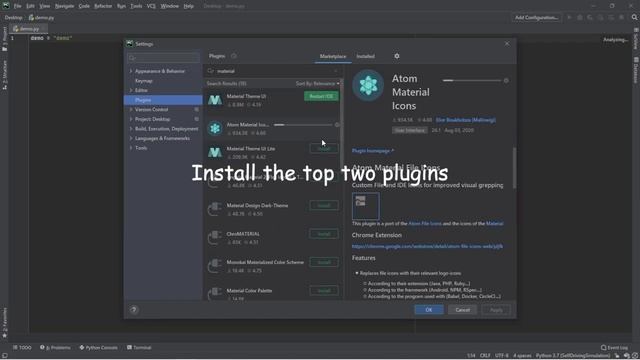
Task: Click the Material Design Dark Theme plugin icon
Action: (x=215, y=209)
